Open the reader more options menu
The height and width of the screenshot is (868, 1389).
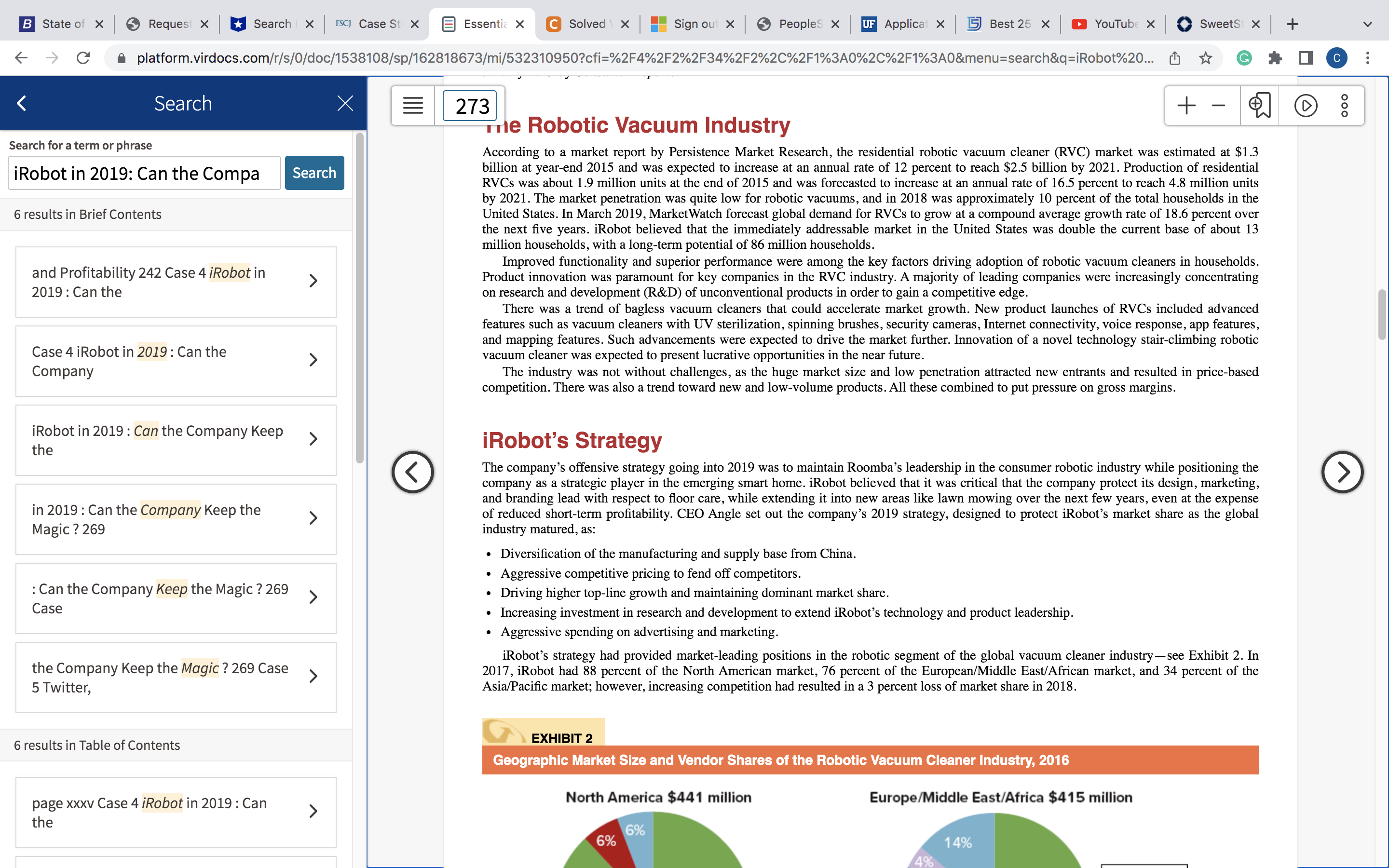[1344, 106]
